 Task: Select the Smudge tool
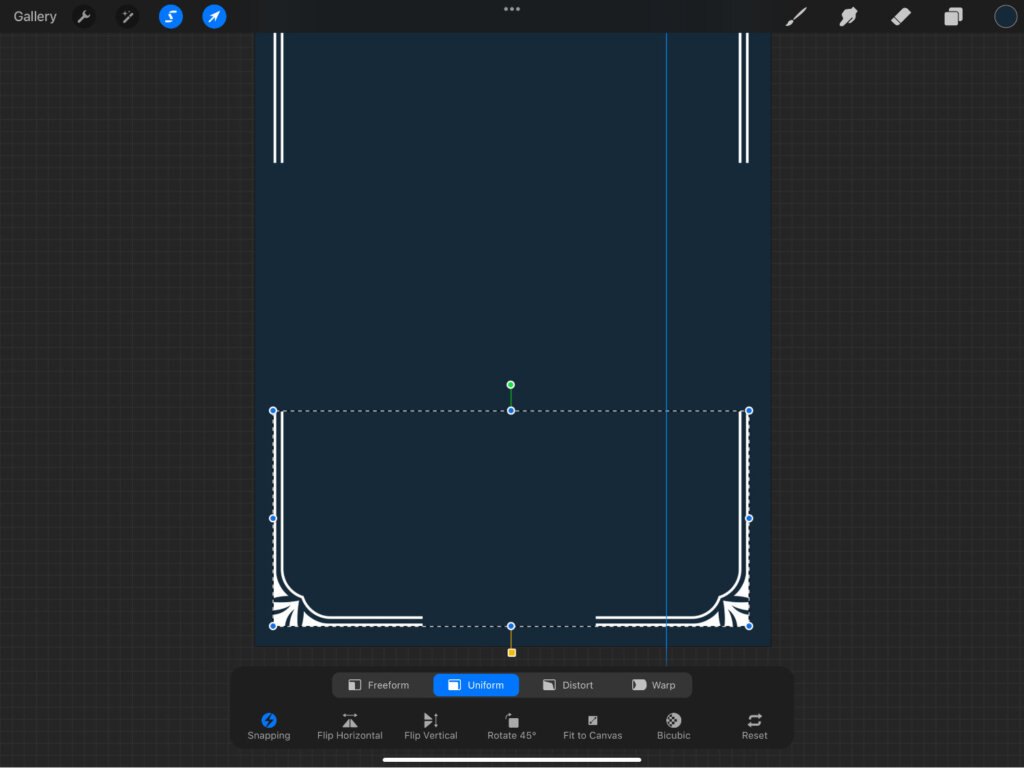click(x=848, y=17)
